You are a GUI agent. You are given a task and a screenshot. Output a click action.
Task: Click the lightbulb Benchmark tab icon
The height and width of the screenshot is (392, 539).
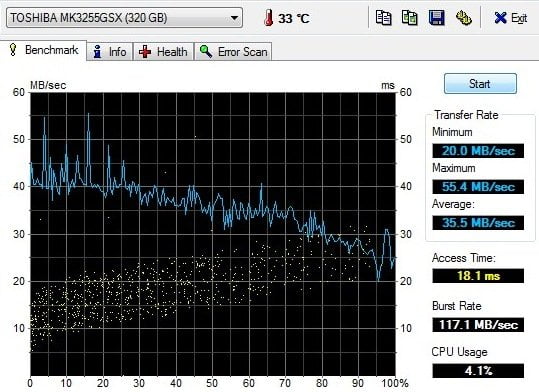(x=13, y=50)
